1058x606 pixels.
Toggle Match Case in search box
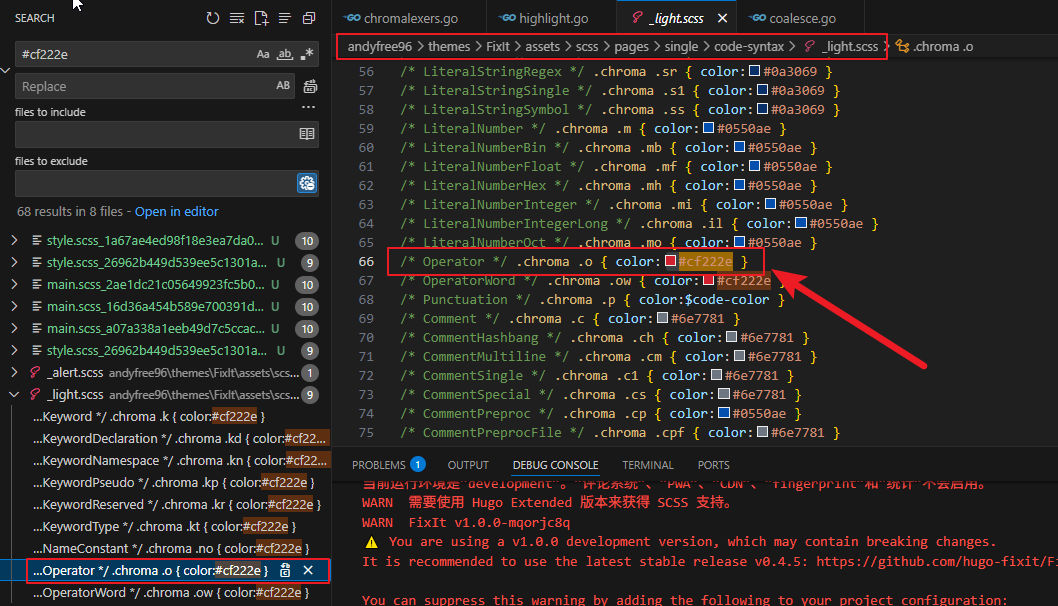point(263,54)
